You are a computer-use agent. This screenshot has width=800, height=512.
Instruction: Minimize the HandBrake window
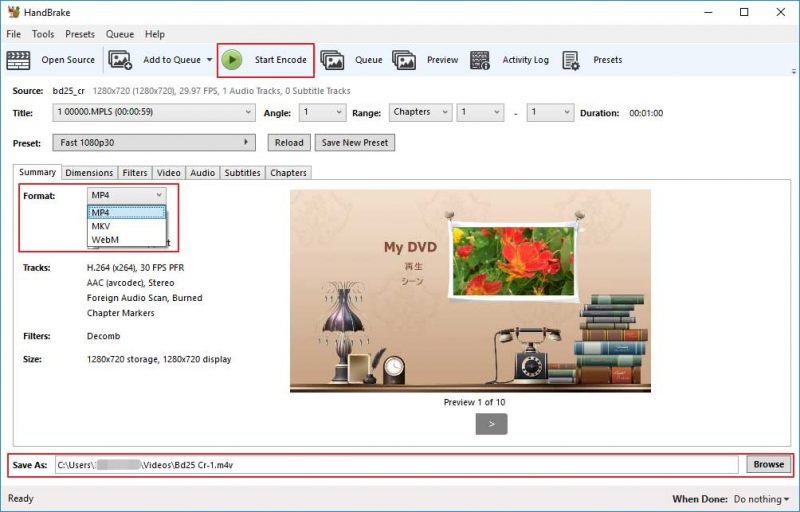708,12
